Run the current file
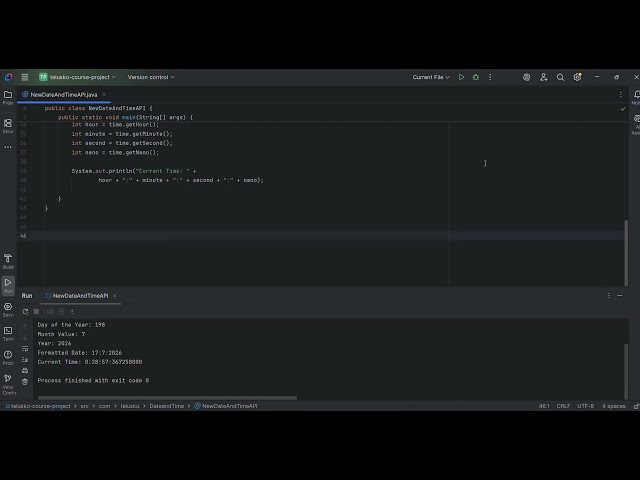 coord(461,77)
